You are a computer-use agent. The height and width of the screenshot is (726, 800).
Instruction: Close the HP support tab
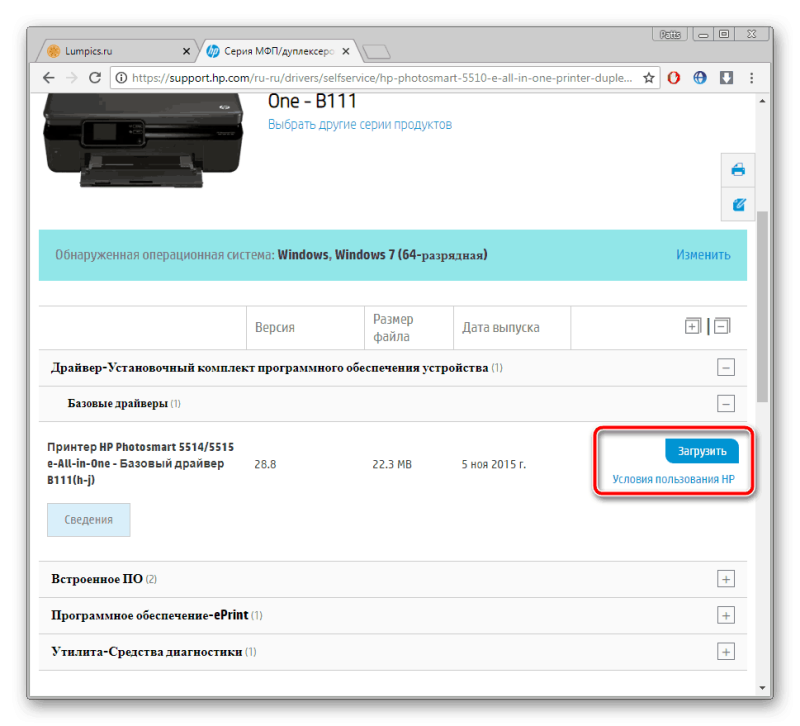[346, 51]
